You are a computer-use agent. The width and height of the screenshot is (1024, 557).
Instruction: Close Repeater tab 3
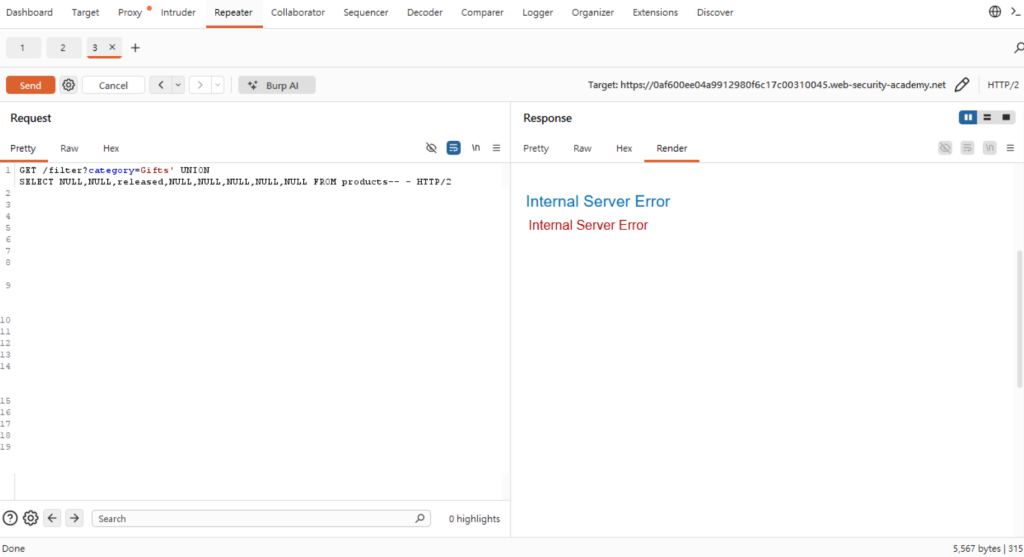pyautogui.click(x=112, y=47)
